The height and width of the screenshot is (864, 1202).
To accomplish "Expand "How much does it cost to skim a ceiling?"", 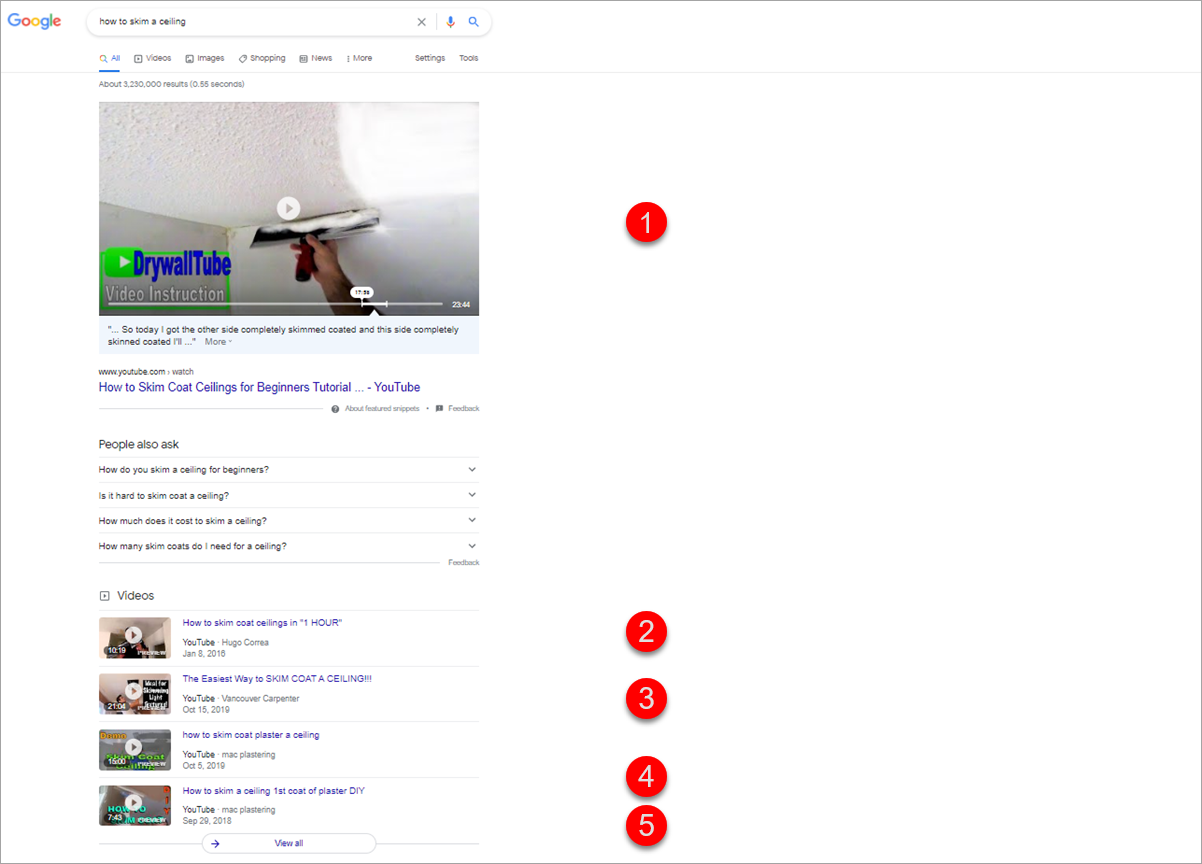I will pyautogui.click(x=472, y=520).
